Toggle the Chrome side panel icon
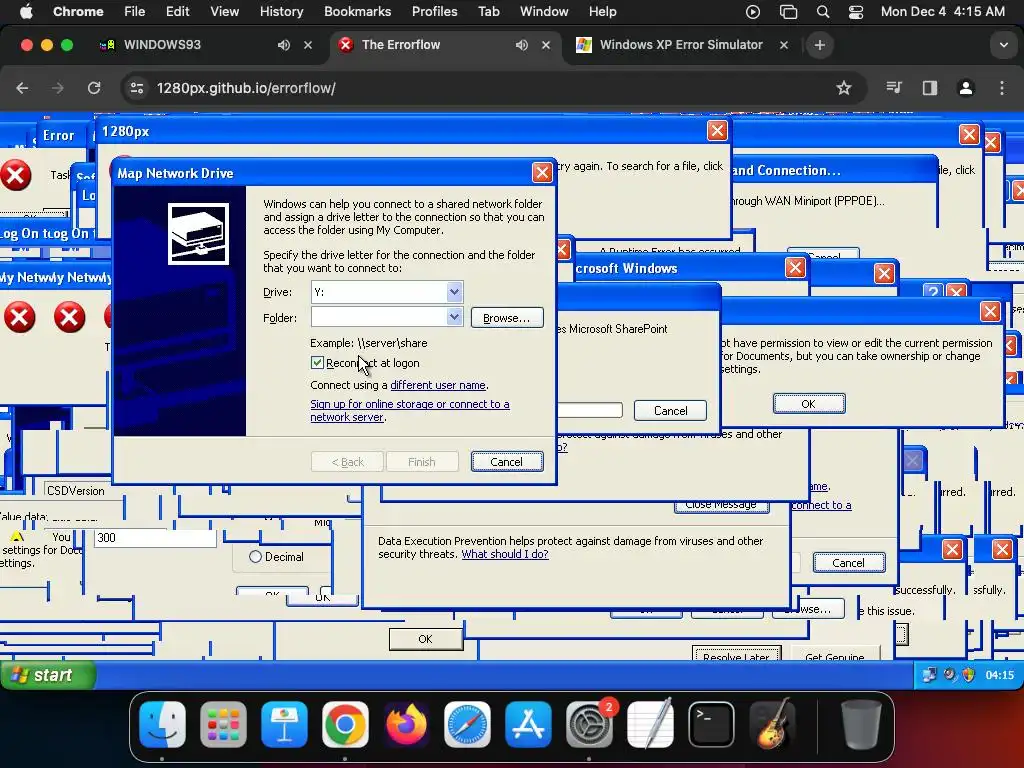The image size is (1024, 768). tap(929, 88)
